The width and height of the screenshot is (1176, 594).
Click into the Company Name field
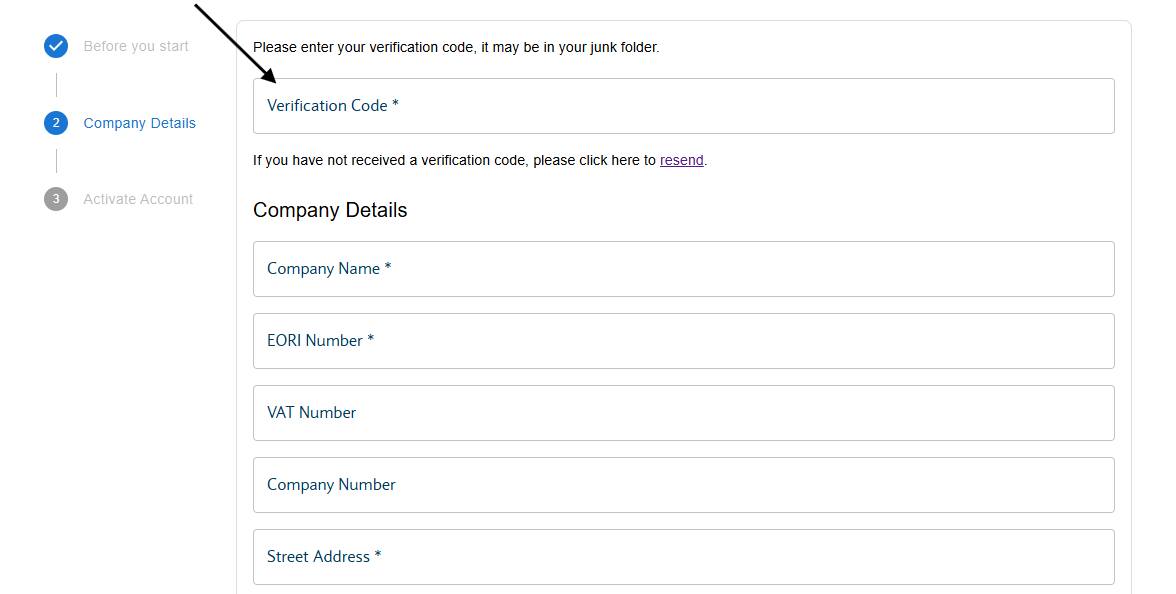[683, 268]
